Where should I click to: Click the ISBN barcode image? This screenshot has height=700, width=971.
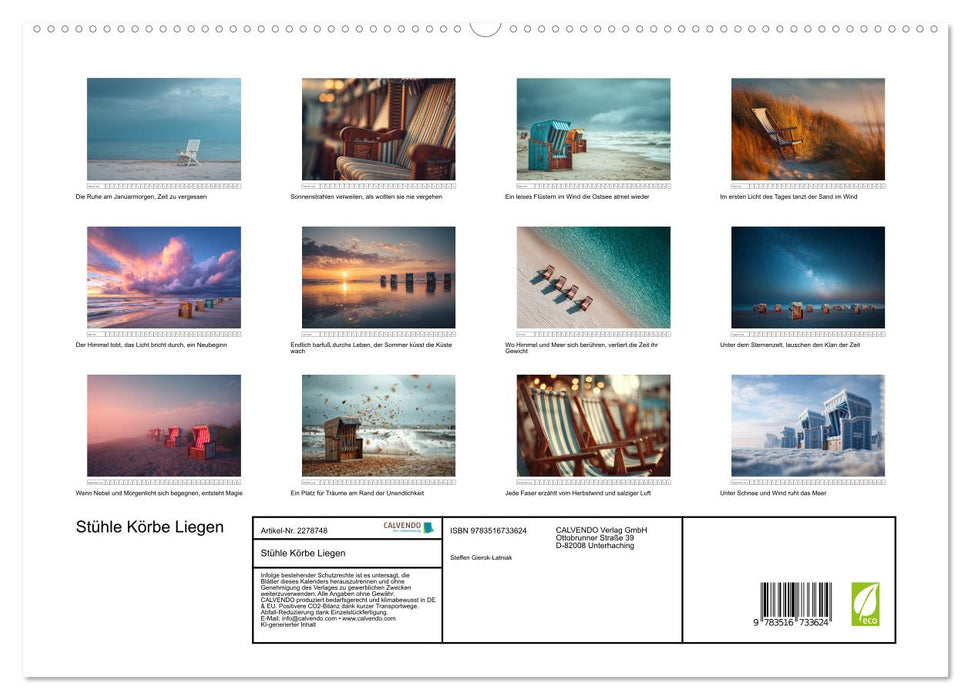click(x=794, y=604)
